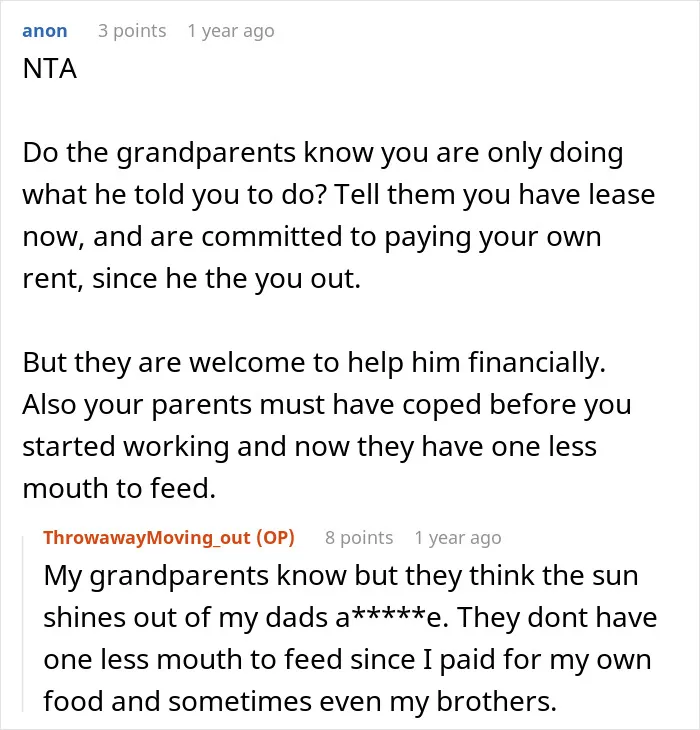
Task: Collapse OP's reply using the vertical thread line
Action: [23, 624]
